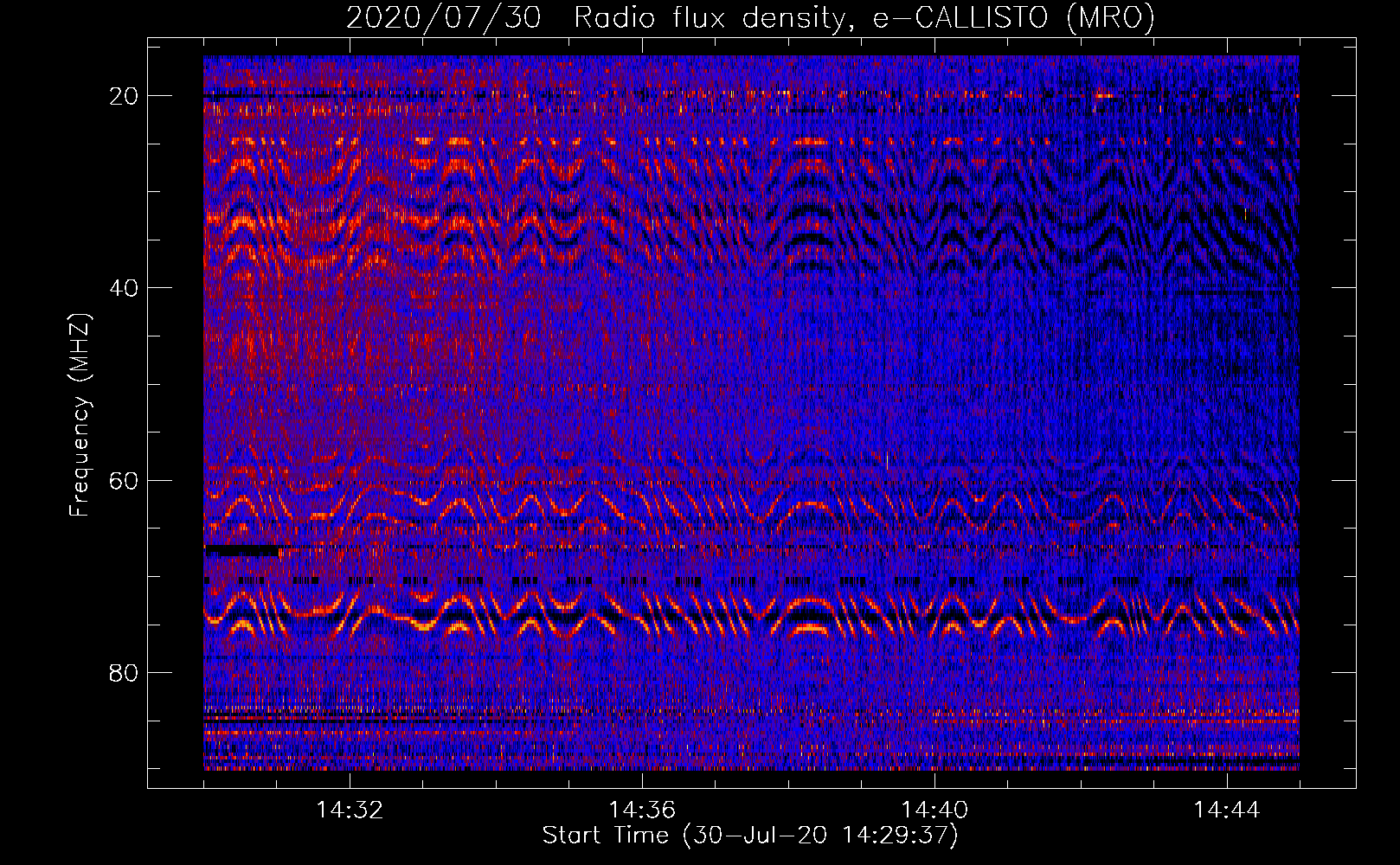Click the 80 frequency tick label
Screen dimensions: 1400x865
pyautogui.click(x=125, y=673)
